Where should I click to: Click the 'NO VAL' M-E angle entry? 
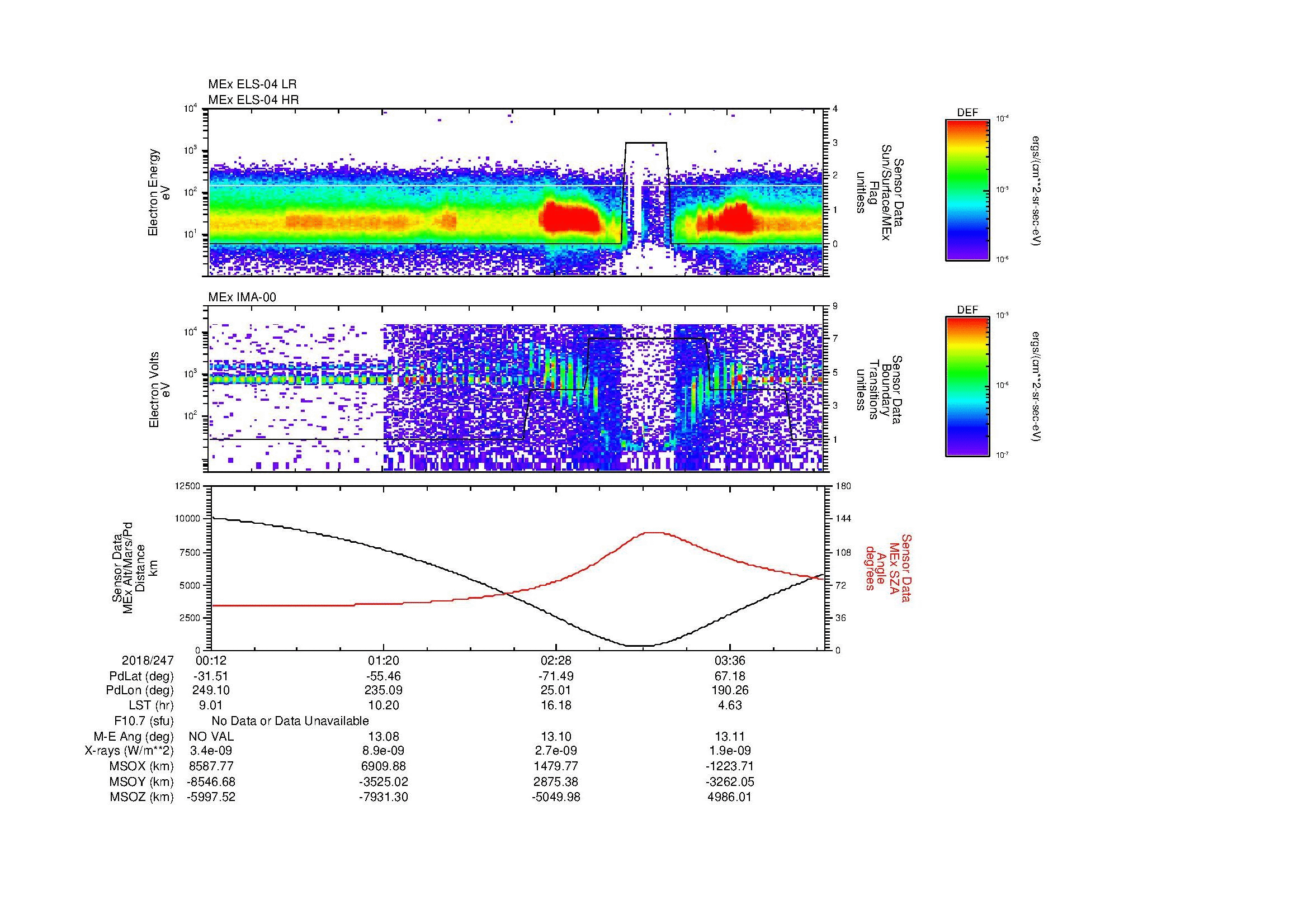(211, 737)
